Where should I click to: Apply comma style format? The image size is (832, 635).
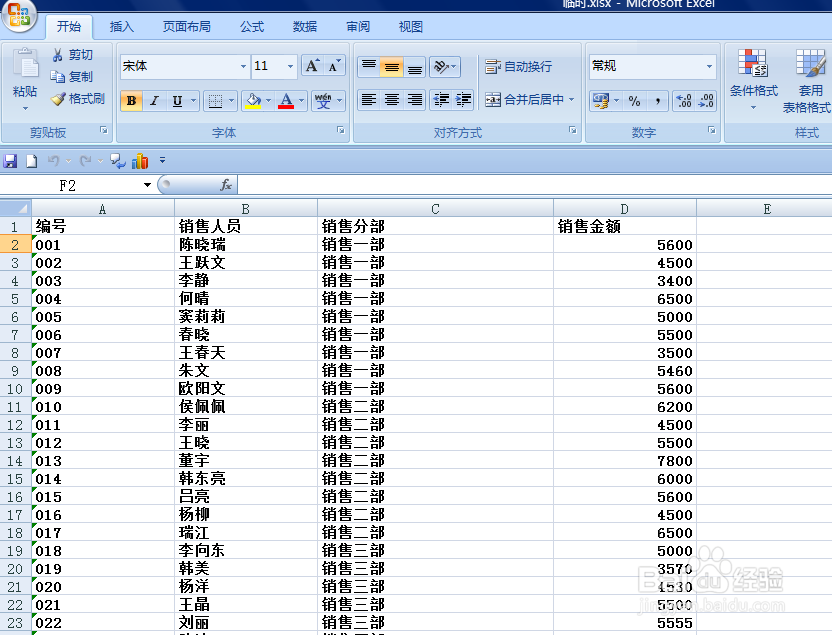657,100
